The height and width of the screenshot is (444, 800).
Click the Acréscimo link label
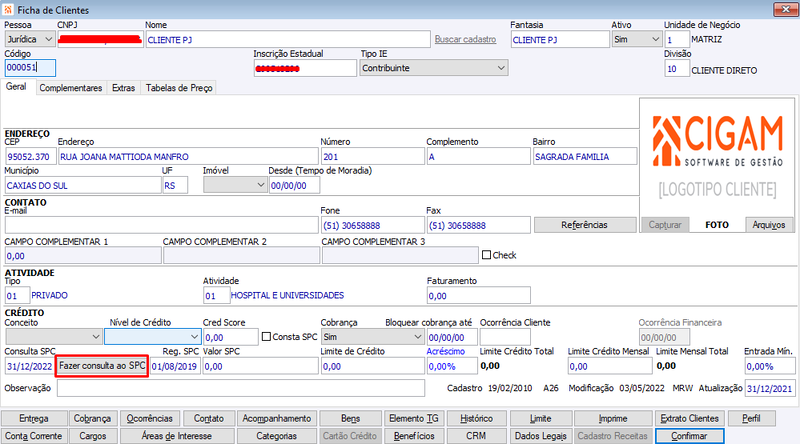(x=446, y=351)
